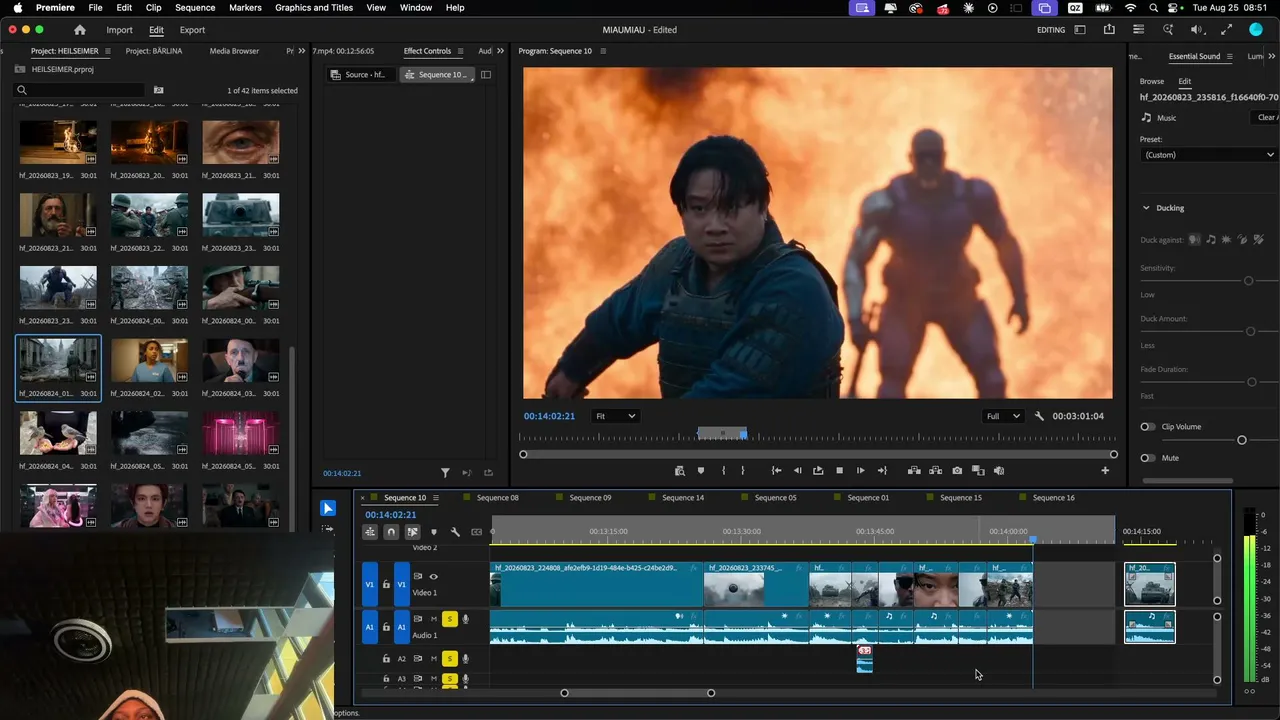Viewport: 1280px width, 720px height.
Task: Toggle lock on Video 1 track
Action: pos(386,585)
